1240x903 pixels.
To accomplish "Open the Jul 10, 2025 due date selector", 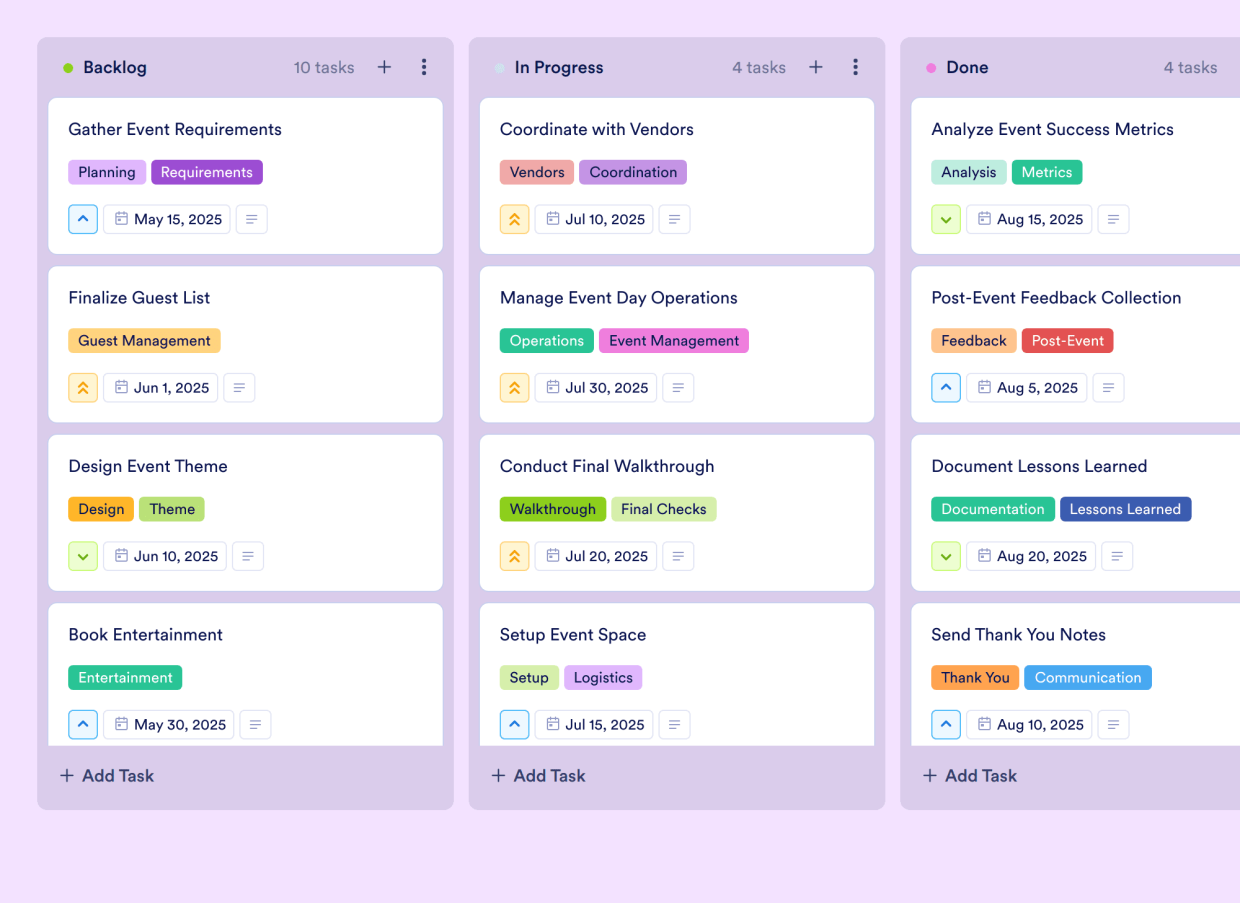I will pyautogui.click(x=594, y=219).
